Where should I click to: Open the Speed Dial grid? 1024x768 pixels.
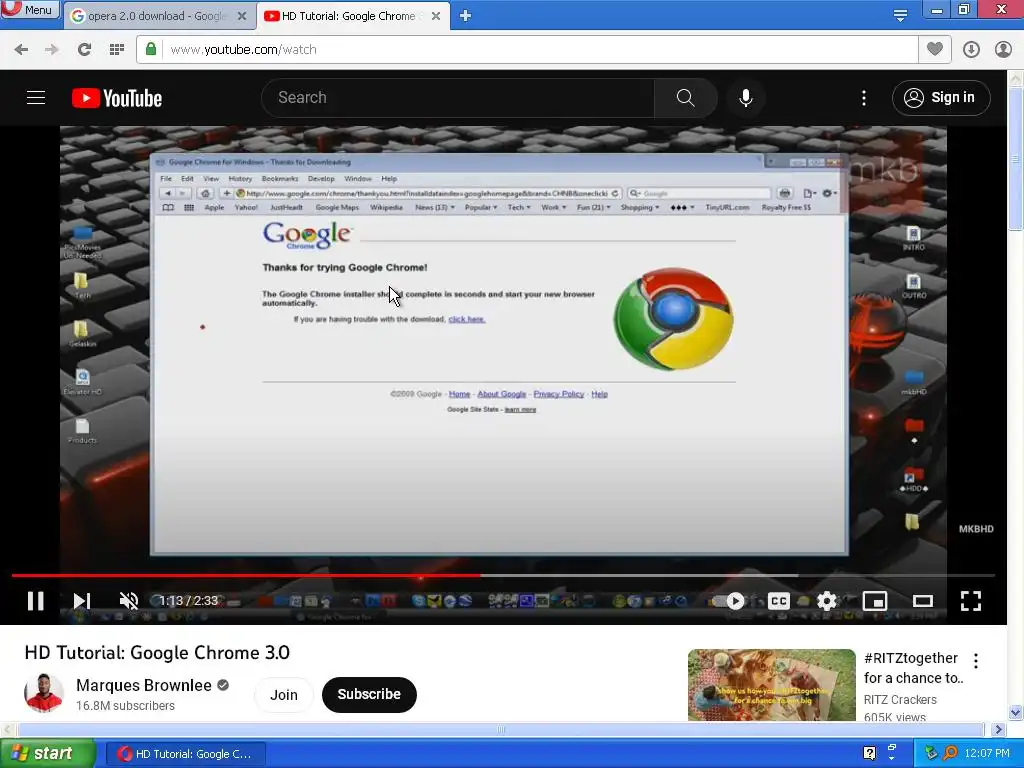click(117, 50)
